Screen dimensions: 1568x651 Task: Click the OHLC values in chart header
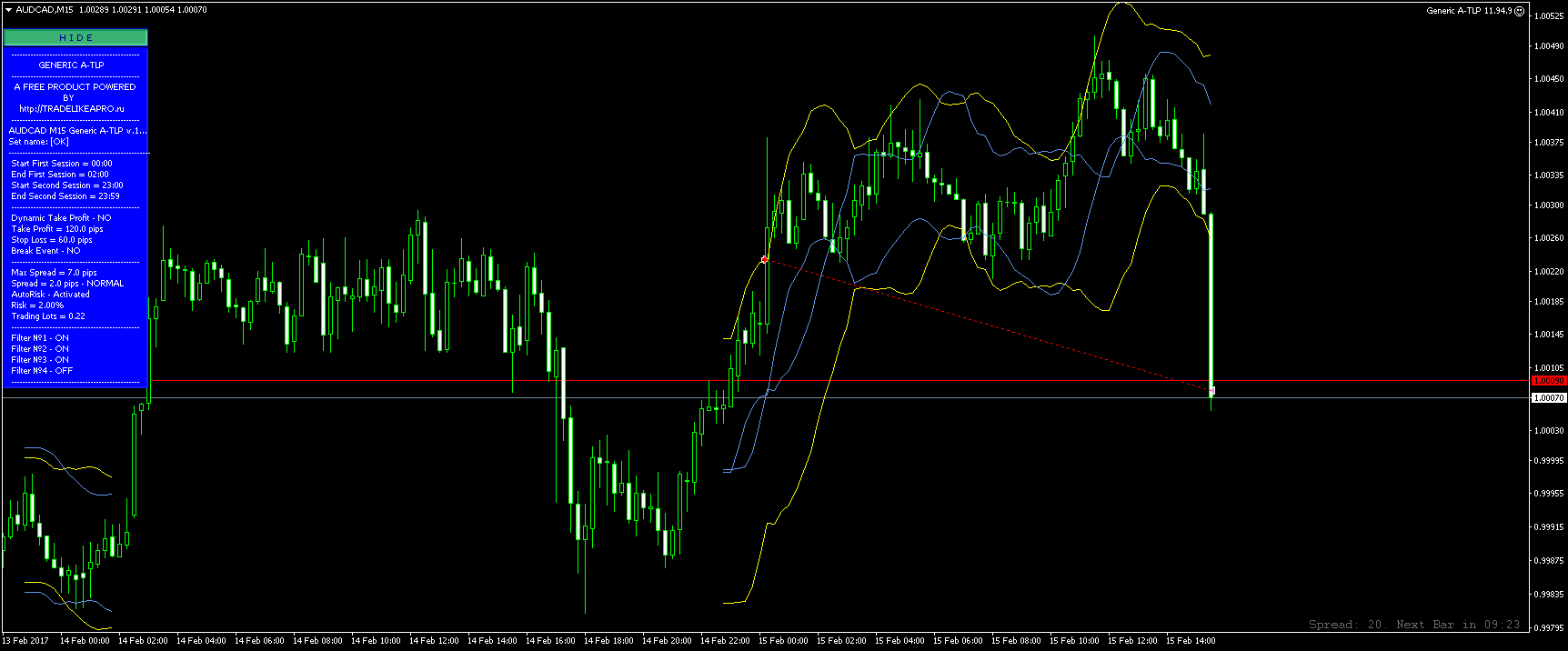coord(143,10)
